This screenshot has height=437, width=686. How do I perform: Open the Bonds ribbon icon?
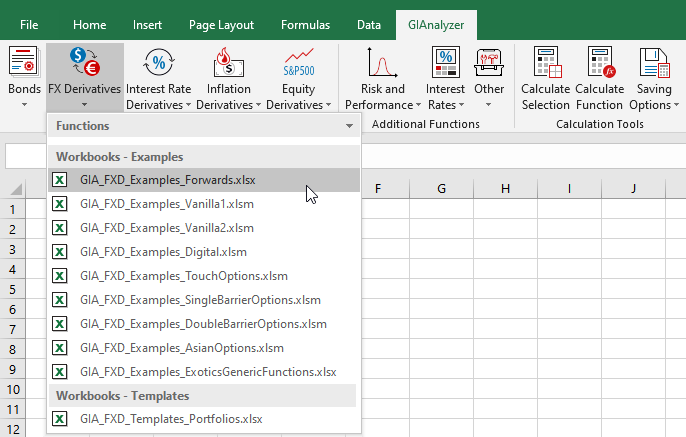click(23, 63)
